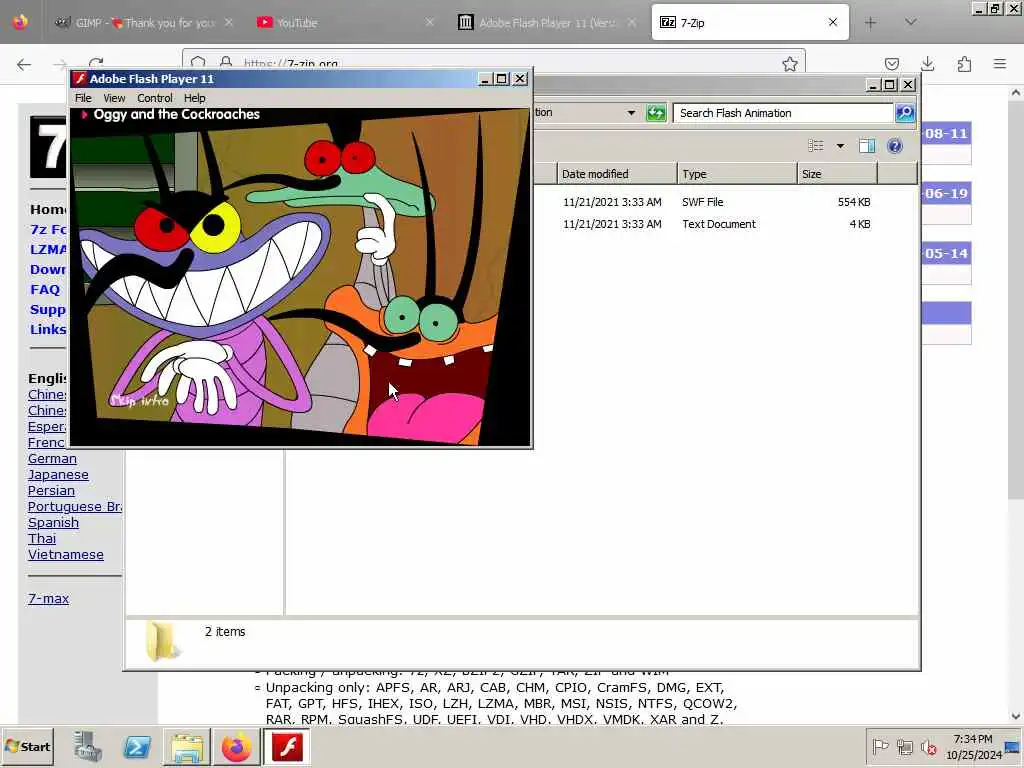Open the Spanish language link
The image size is (1024, 768).
point(53,523)
